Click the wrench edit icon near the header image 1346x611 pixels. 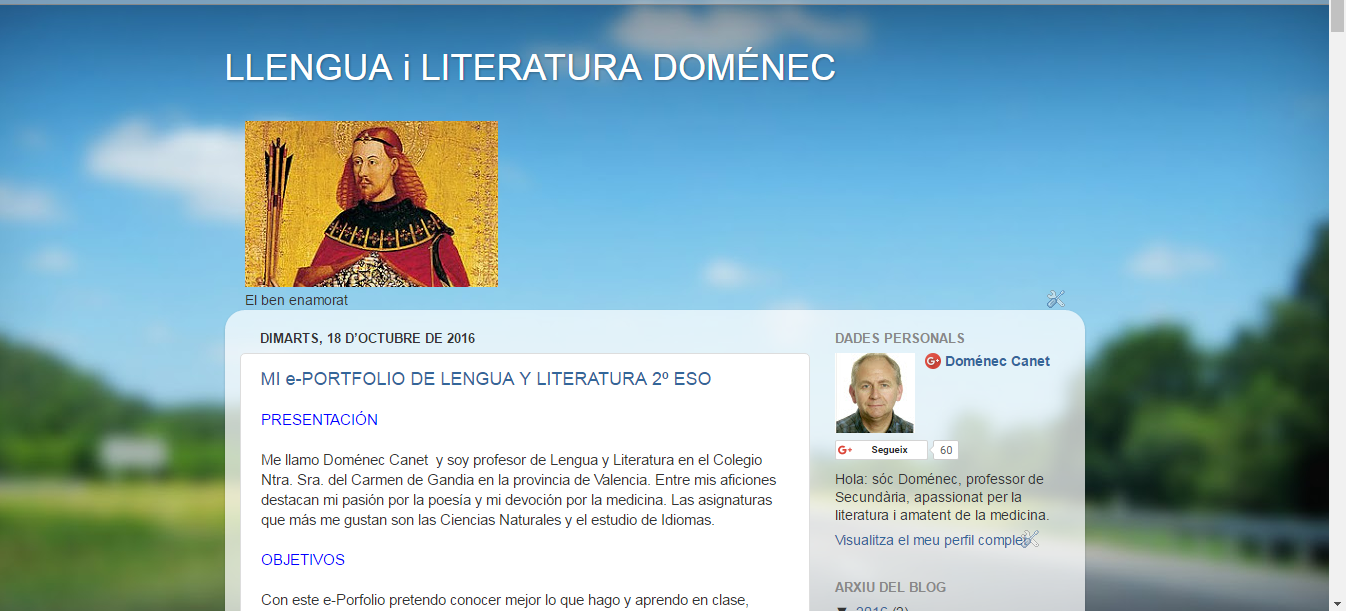[x=1056, y=297]
